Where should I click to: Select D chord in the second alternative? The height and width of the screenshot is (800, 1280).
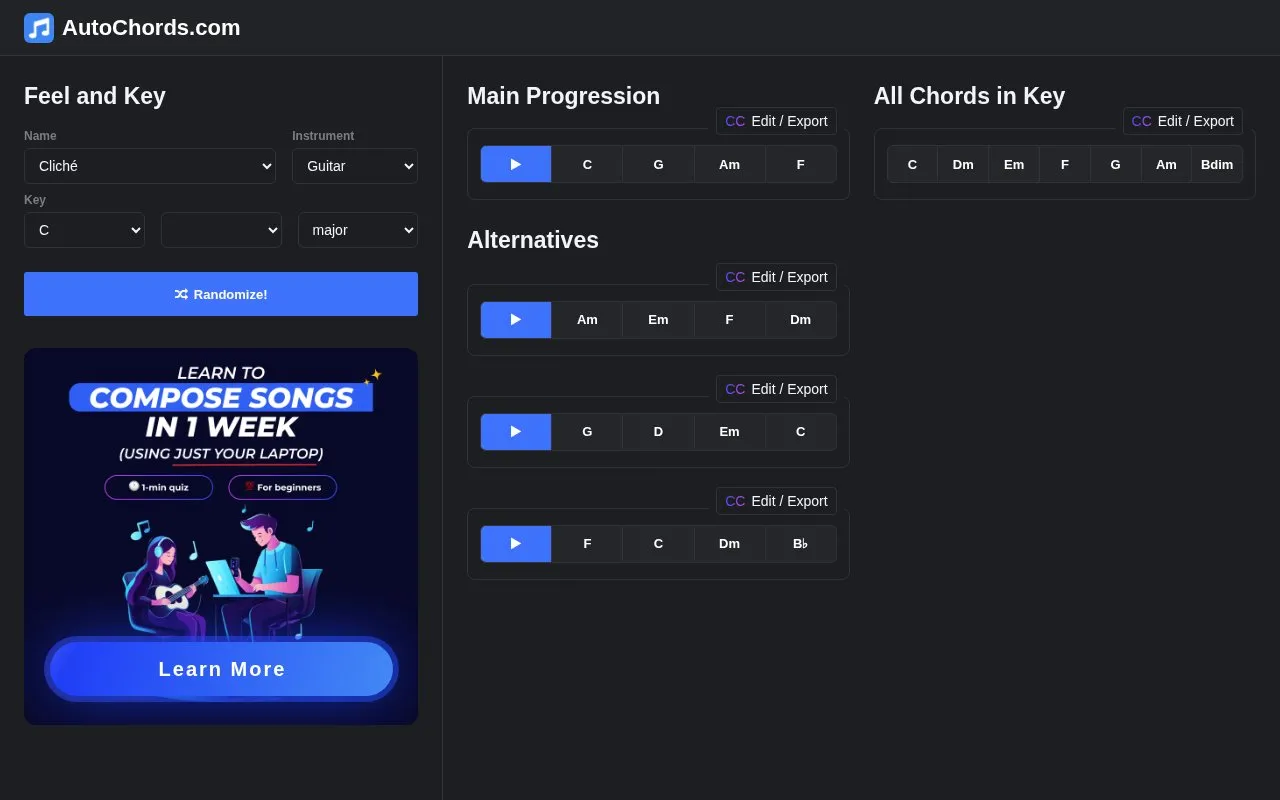click(x=658, y=432)
